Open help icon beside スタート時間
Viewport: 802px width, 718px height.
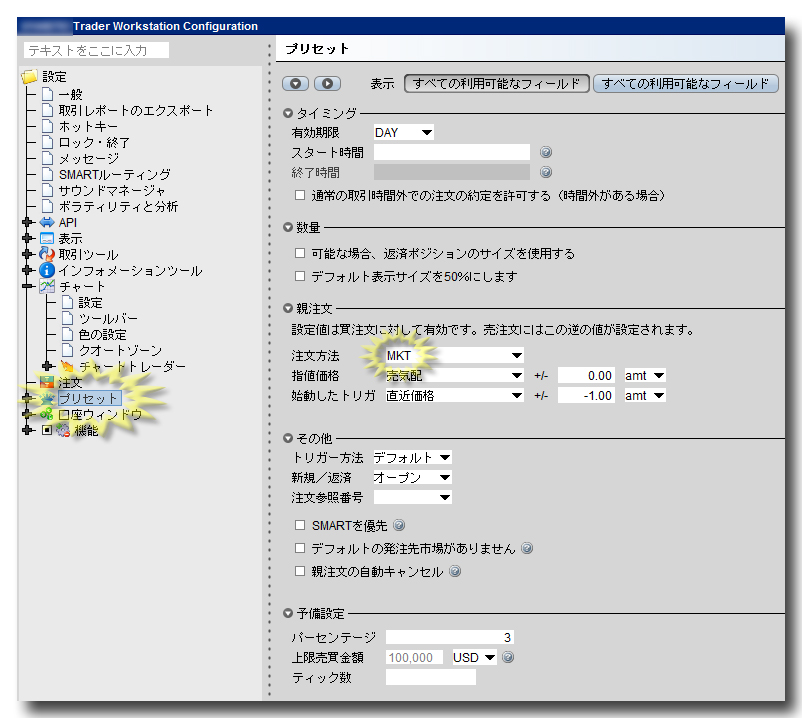tap(546, 152)
